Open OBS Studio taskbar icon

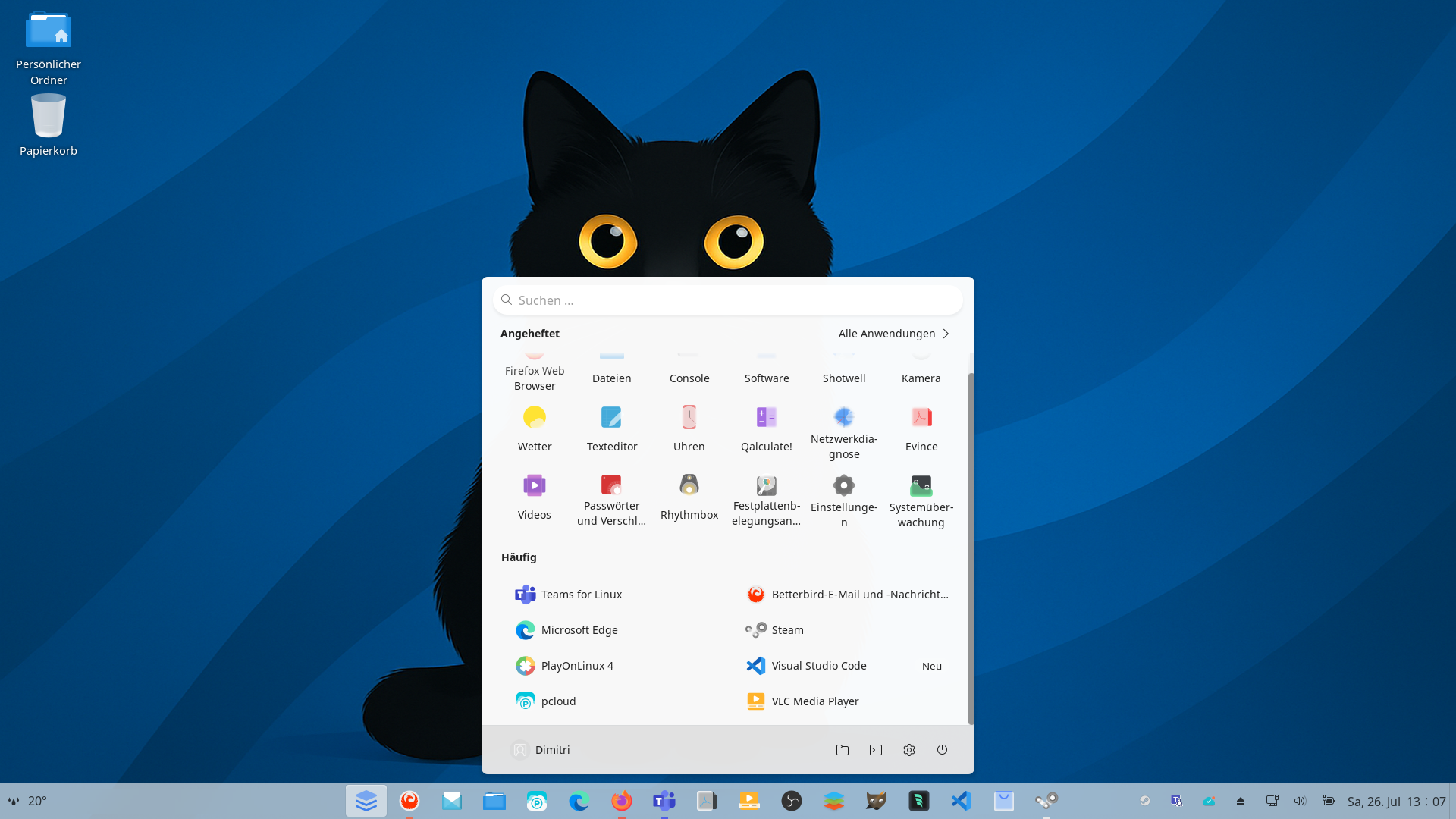click(792, 801)
